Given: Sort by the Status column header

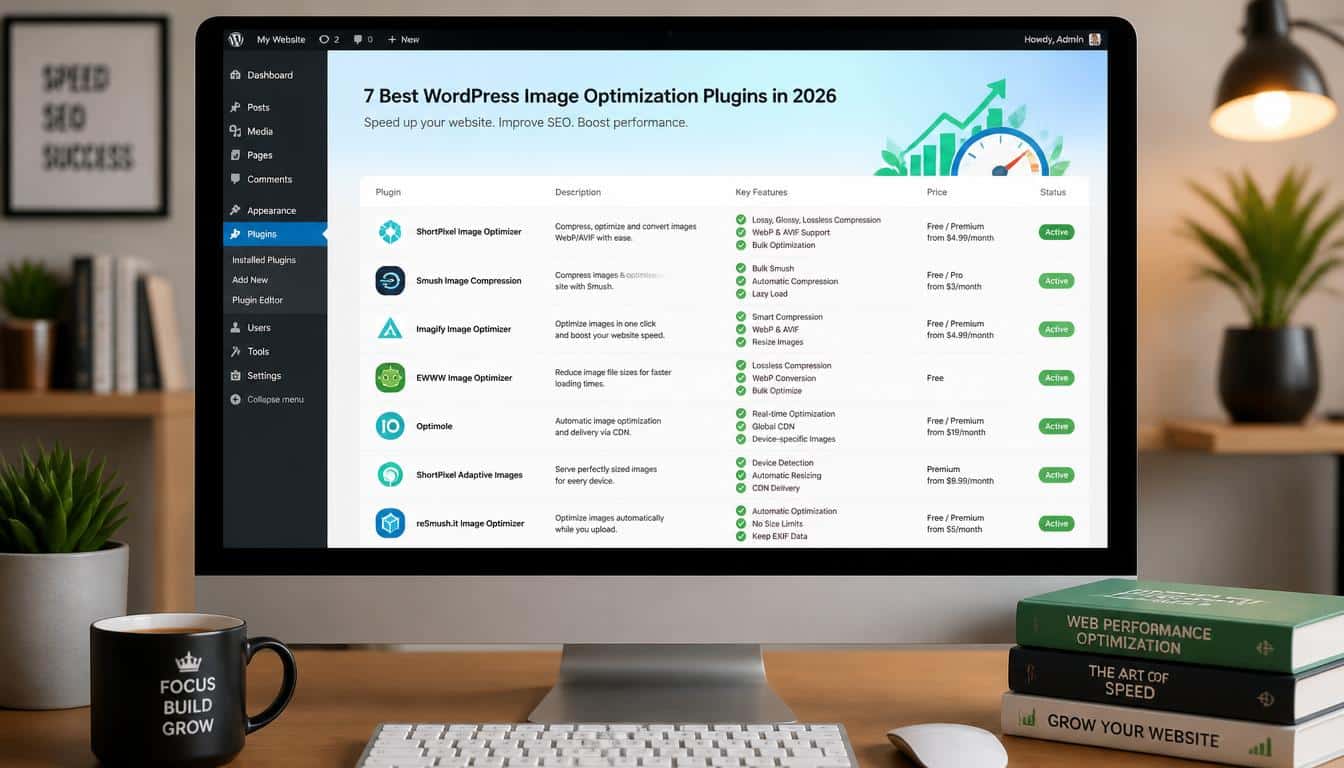Looking at the screenshot, I should tap(1053, 192).
